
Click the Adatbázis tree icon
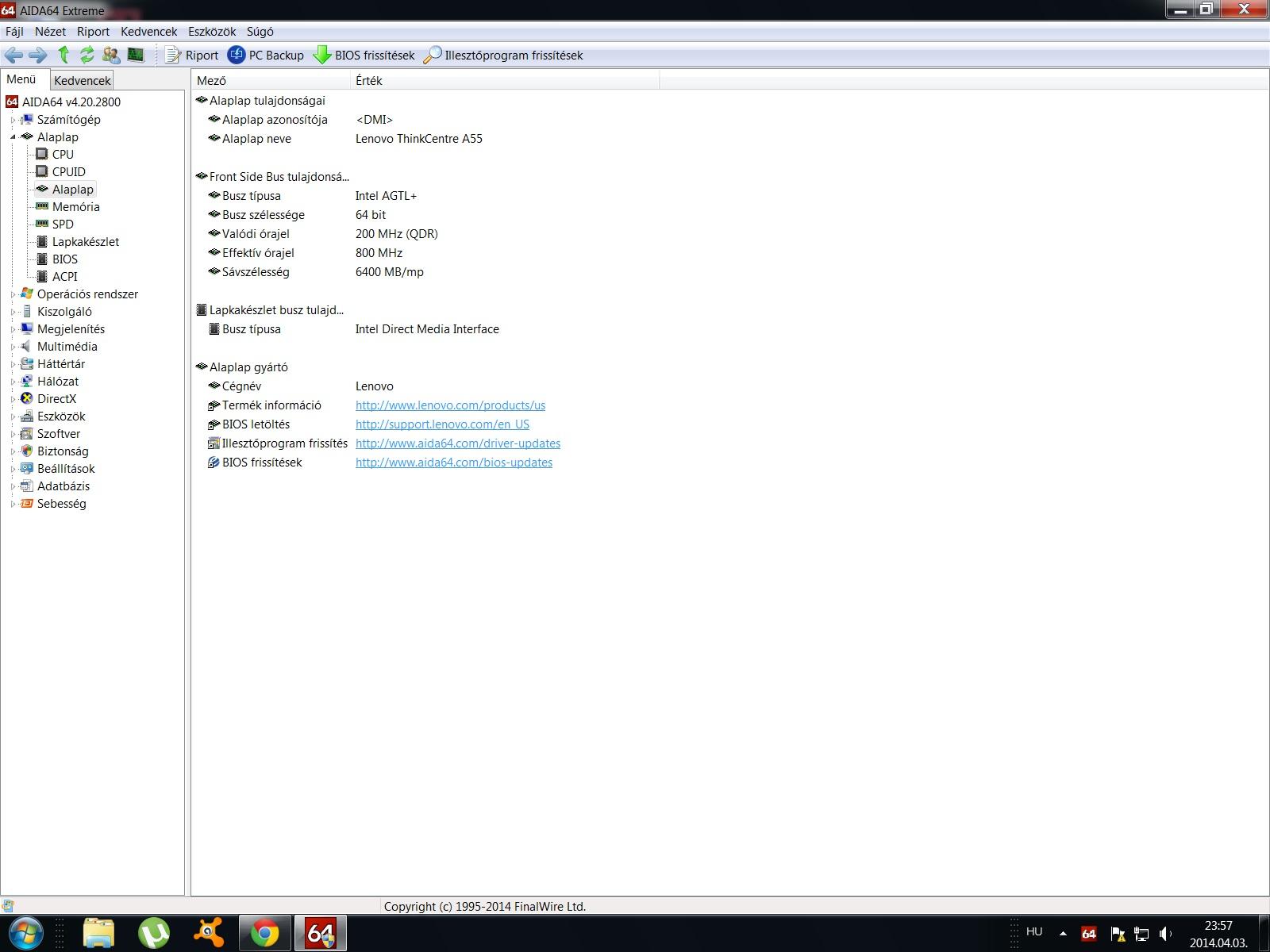[27, 486]
